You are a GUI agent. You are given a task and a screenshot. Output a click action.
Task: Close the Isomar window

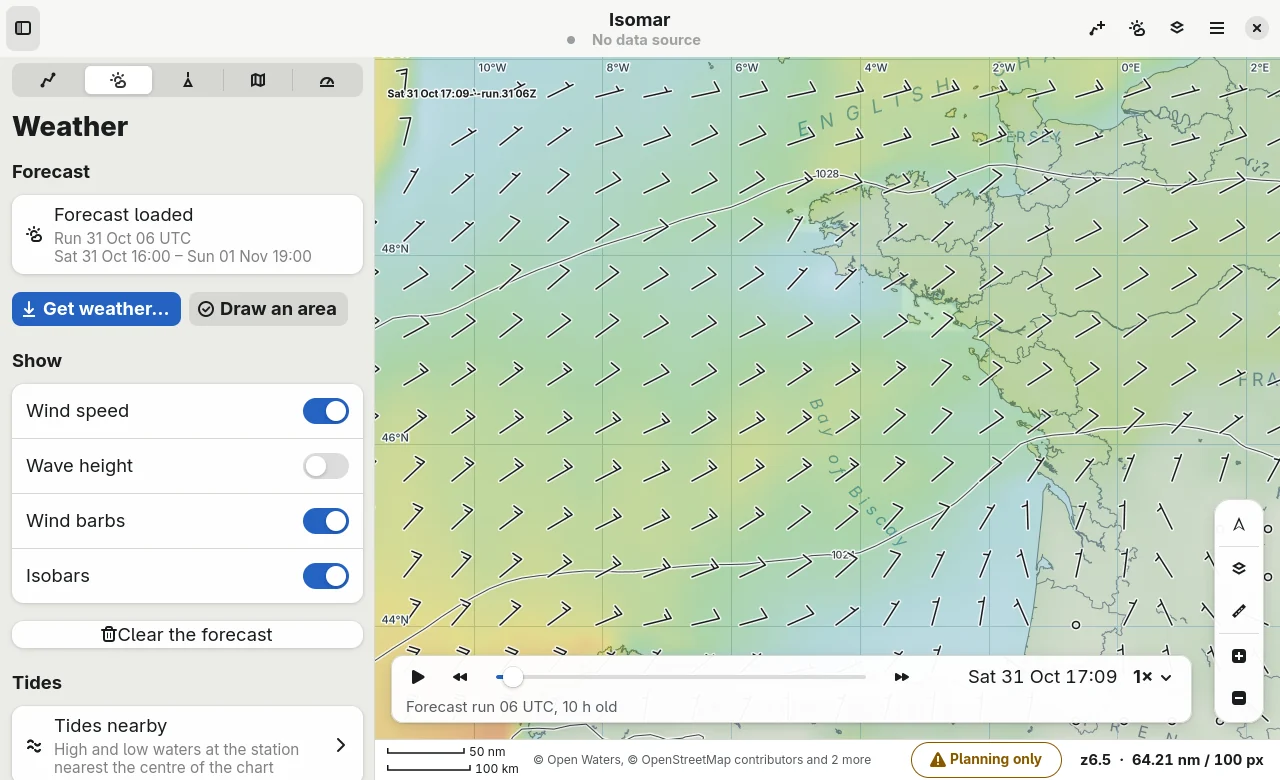1257,28
